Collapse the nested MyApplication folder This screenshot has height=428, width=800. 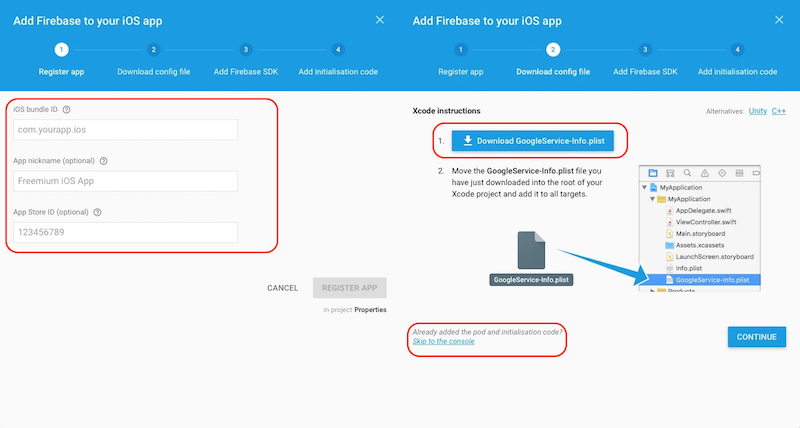[650, 199]
